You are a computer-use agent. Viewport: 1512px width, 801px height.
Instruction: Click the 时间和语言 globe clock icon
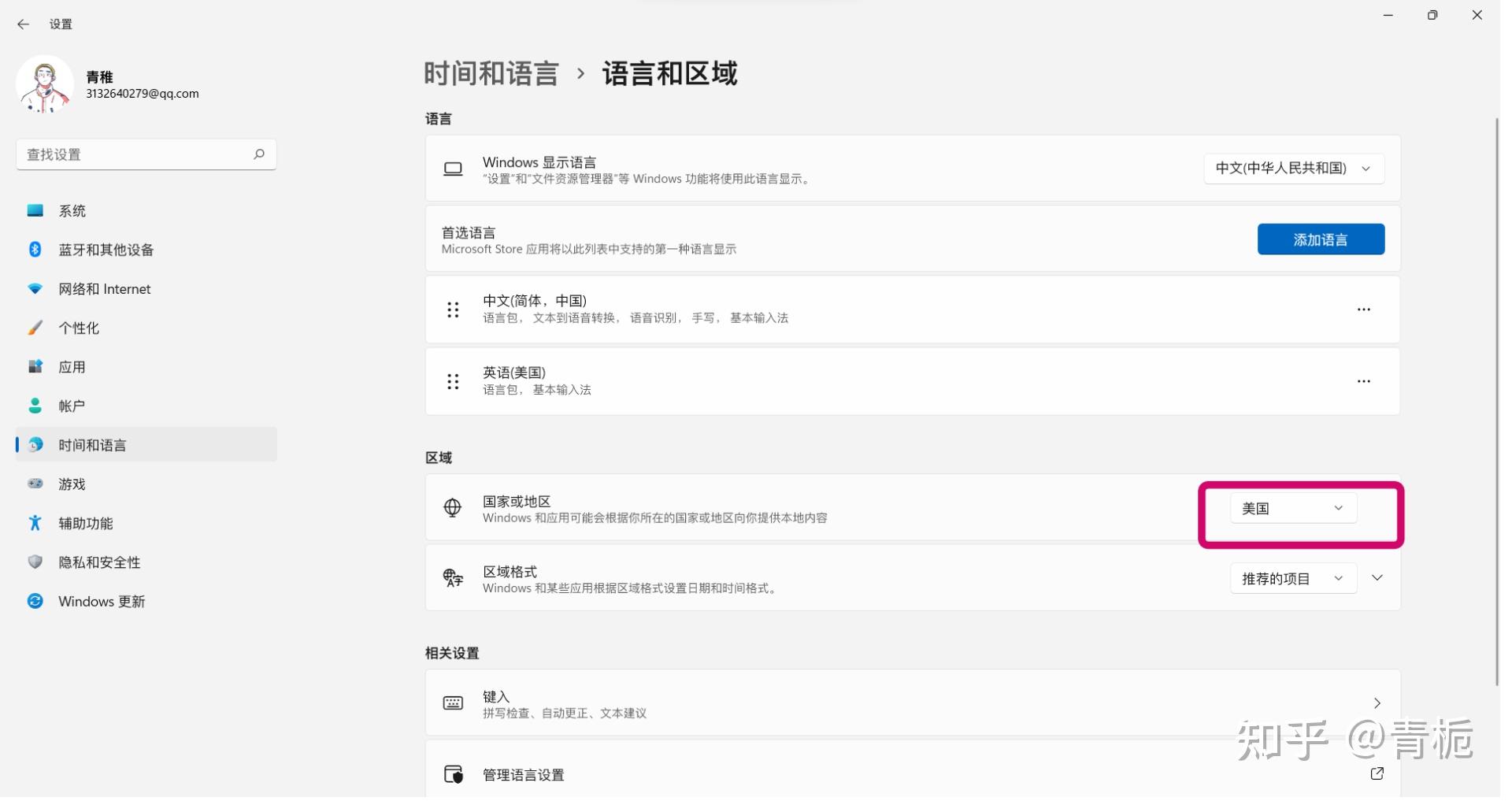[35, 447]
